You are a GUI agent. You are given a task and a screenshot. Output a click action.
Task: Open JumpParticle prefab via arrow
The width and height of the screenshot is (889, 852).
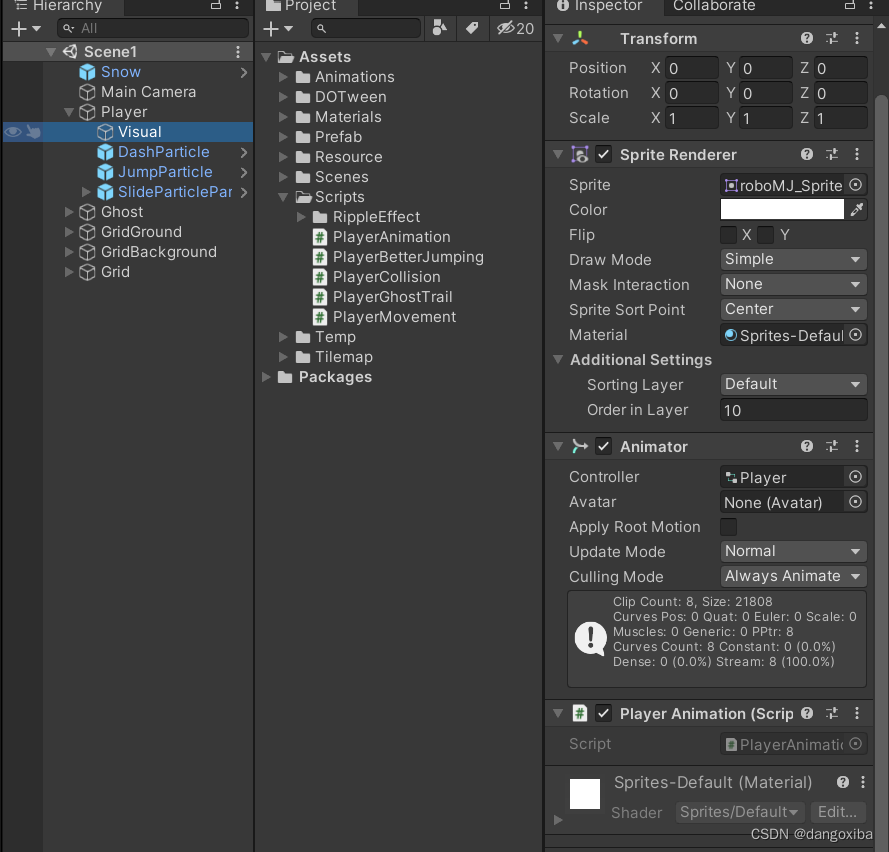(x=244, y=172)
